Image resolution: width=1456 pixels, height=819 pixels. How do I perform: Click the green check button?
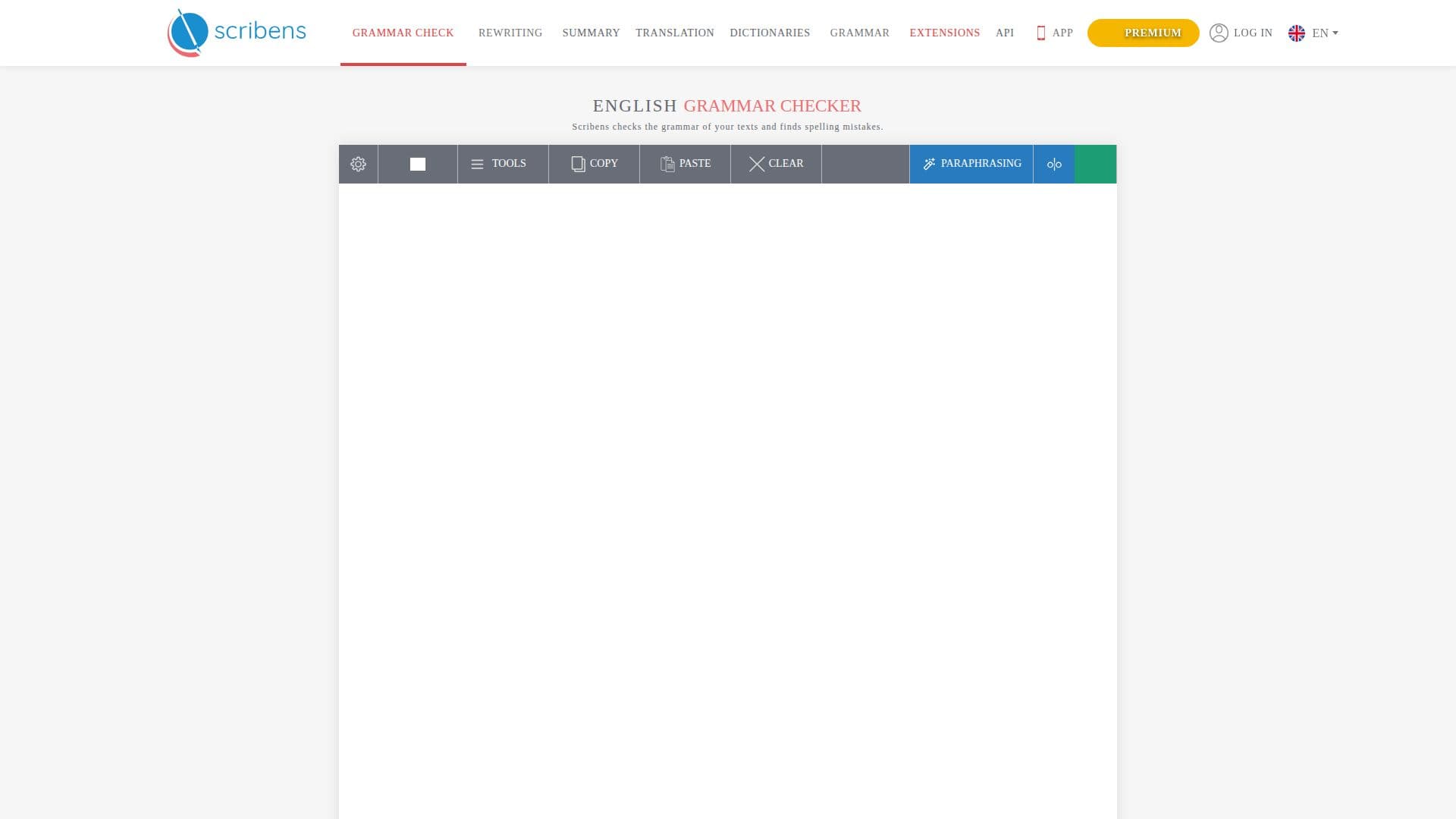click(x=1096, y=164)
